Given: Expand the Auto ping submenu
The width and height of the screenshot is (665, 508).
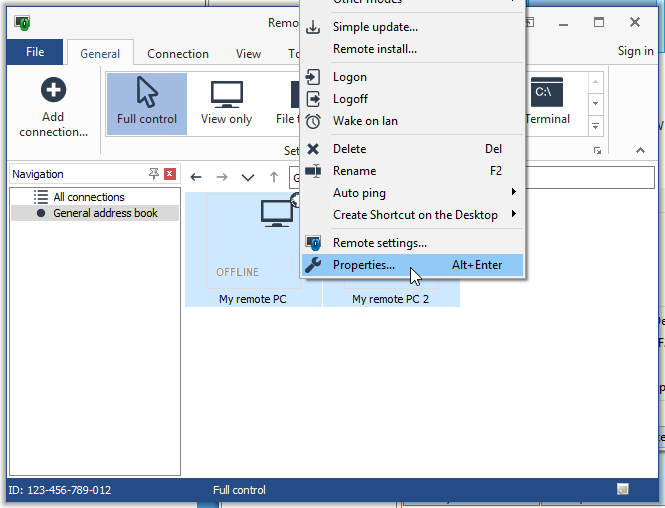Looking at the screenshot, I should click(514, 193).
